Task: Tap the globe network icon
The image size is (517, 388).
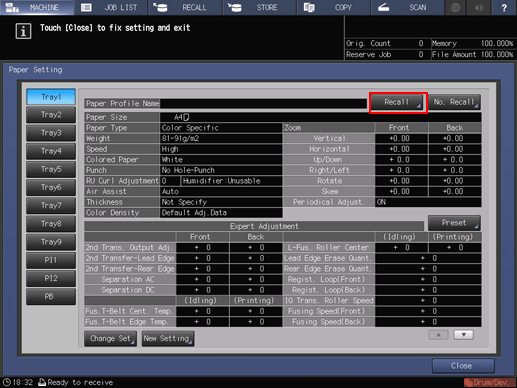Action: point(455,7)
